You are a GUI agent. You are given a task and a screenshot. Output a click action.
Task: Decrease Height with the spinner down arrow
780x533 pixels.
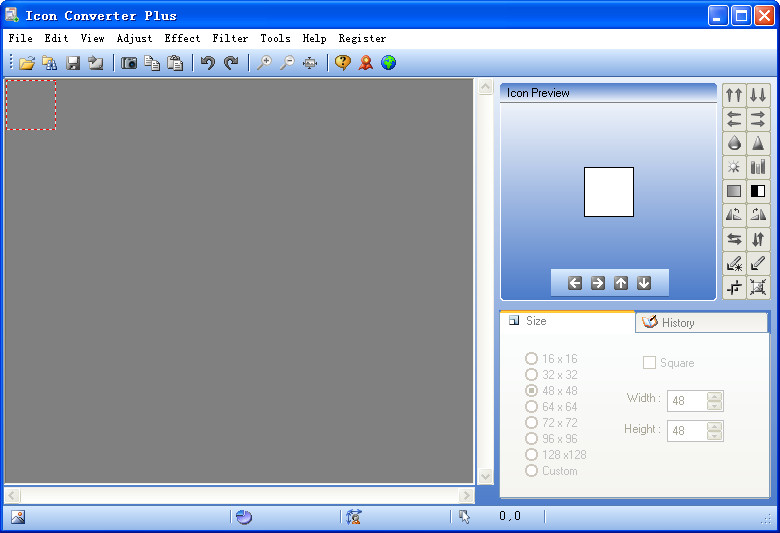click(714, 435)
